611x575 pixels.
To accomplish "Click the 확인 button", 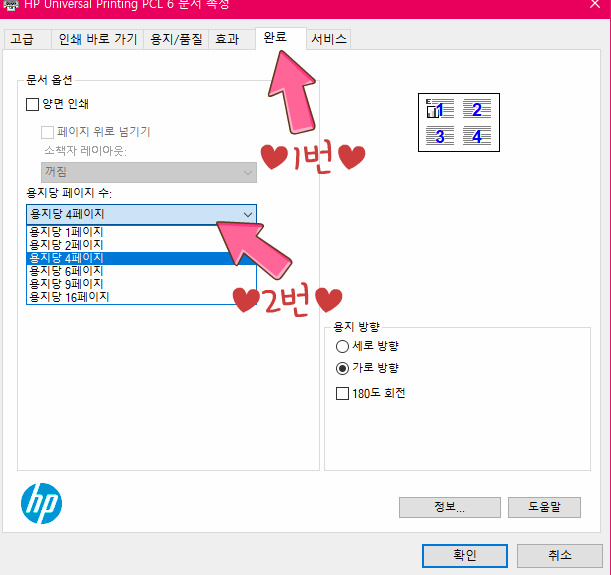I will [x=465, y=556].
